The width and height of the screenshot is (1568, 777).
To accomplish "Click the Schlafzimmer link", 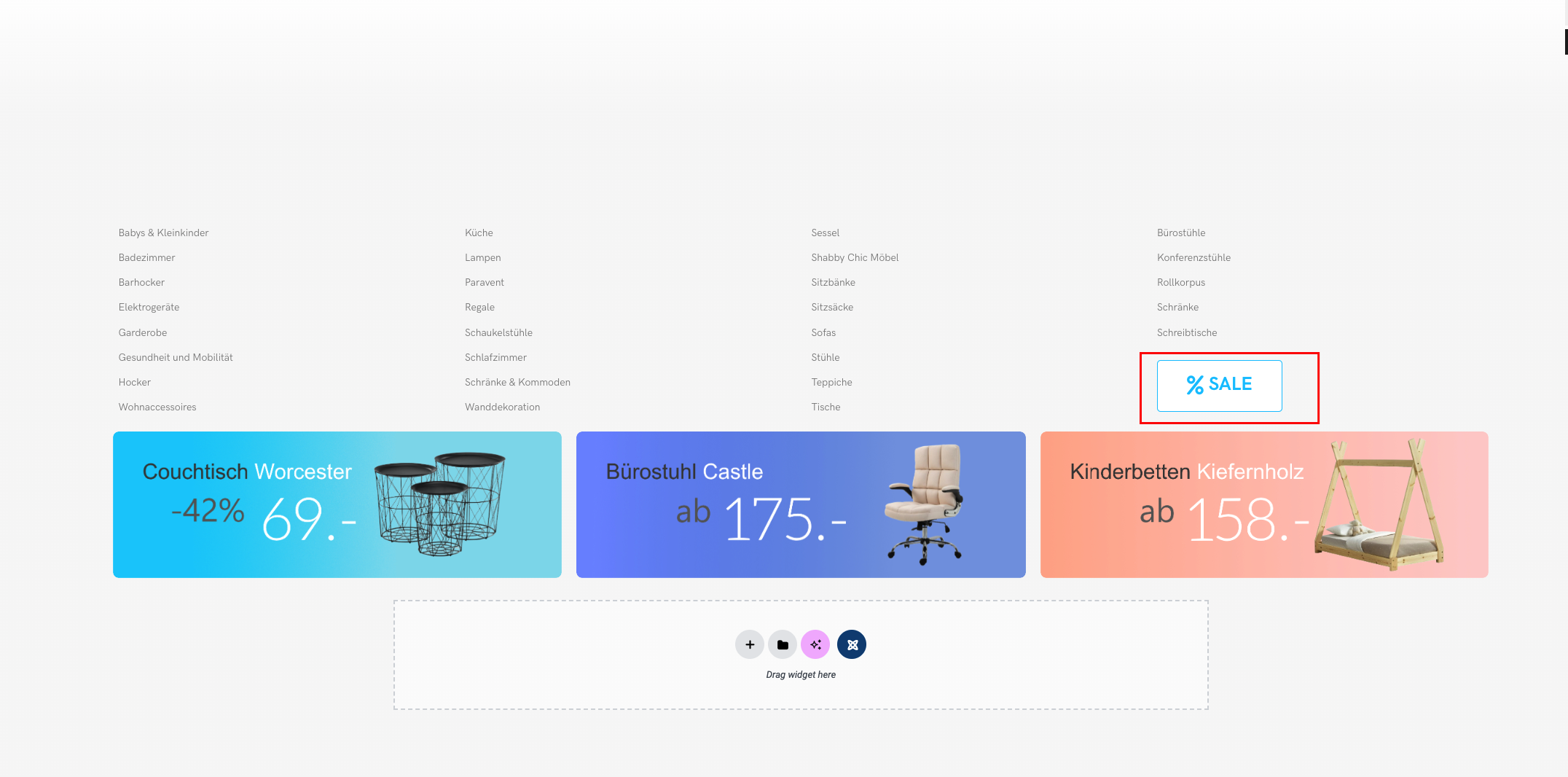I will (x=495, y=357).
